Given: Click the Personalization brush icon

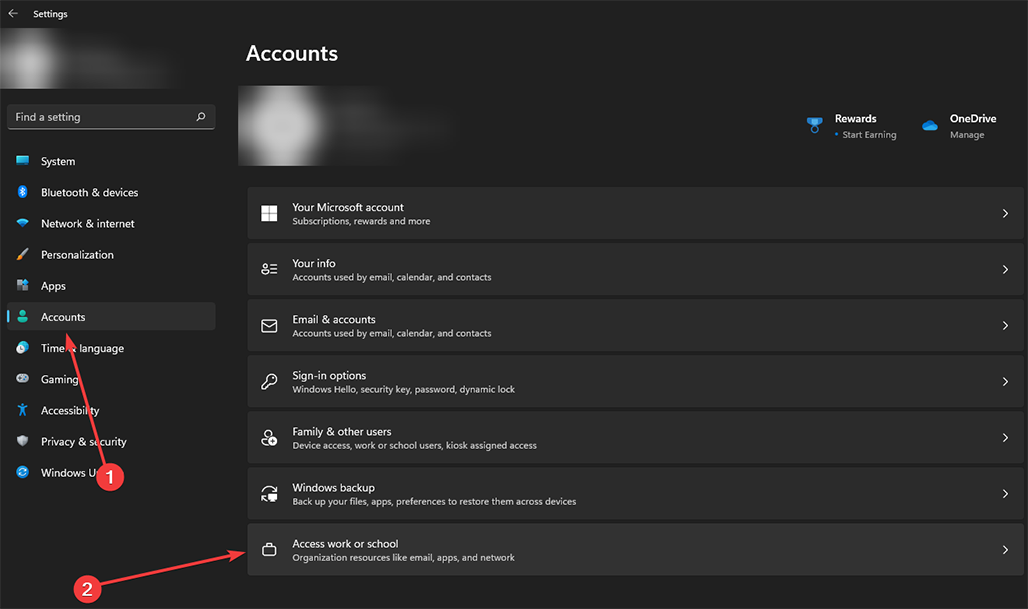Looking at the screenshot, I should pos(22,254).
